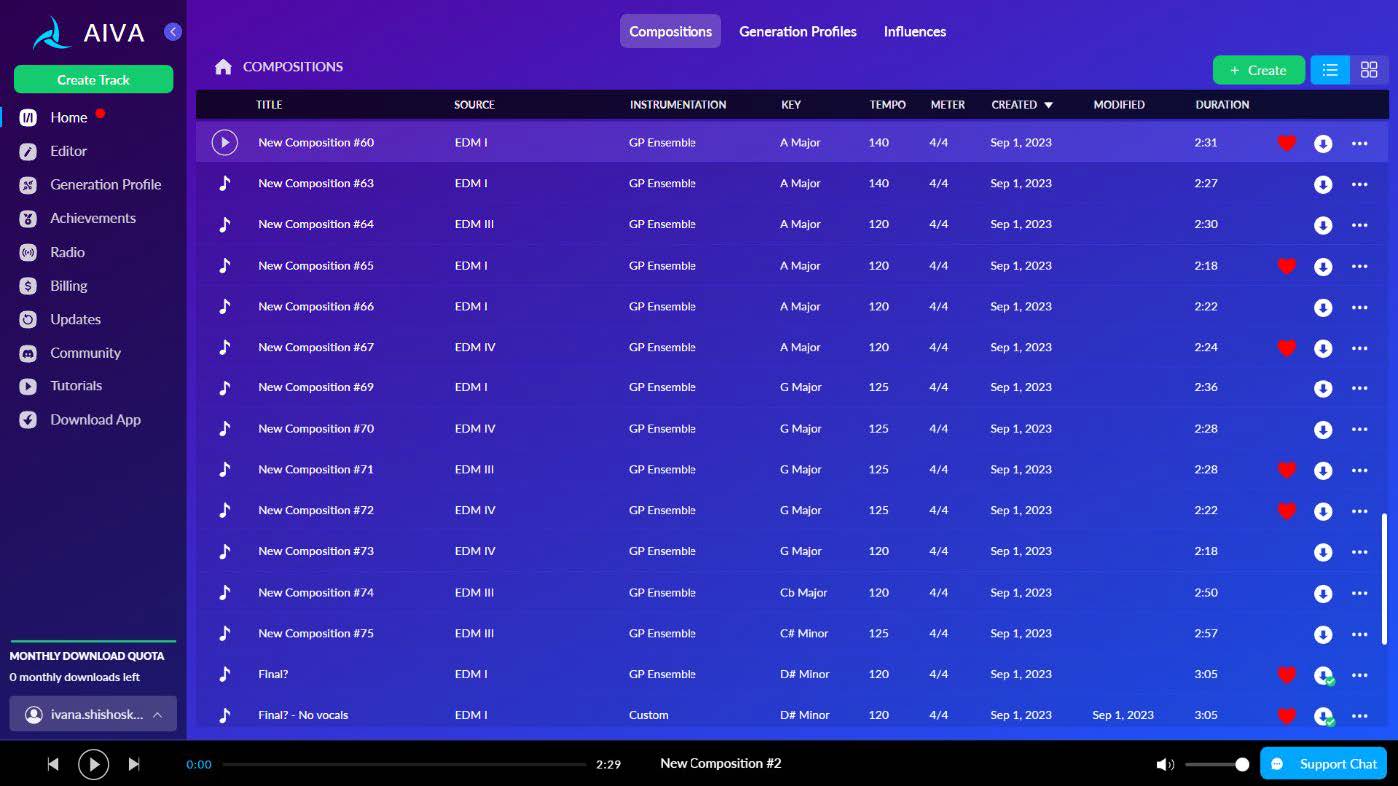
Task: Switch to Generation Profiles tab
Action: pyautogui.click(x=797, y=32)
